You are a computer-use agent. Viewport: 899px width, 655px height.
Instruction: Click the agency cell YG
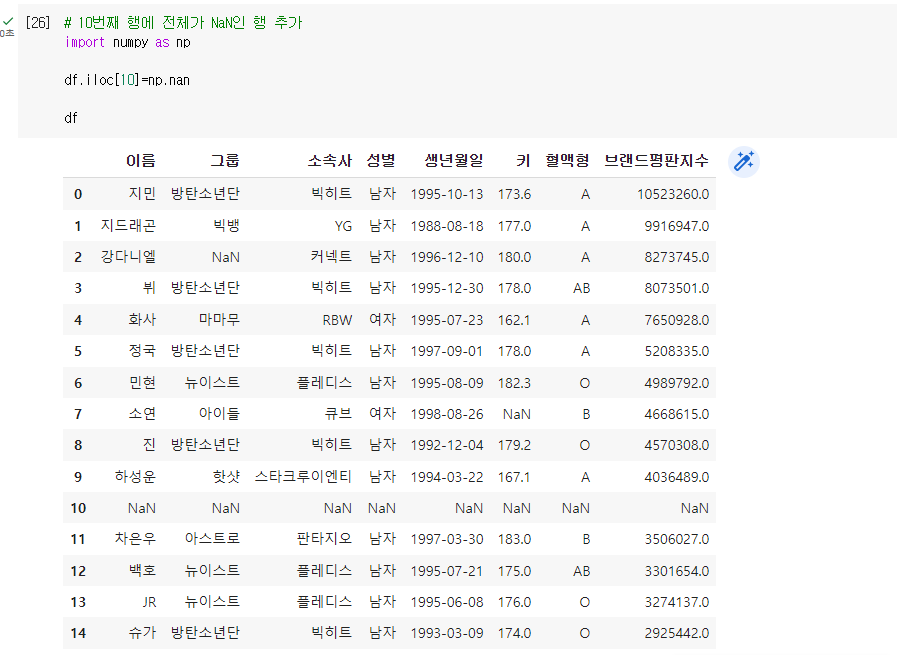[343, 226]
